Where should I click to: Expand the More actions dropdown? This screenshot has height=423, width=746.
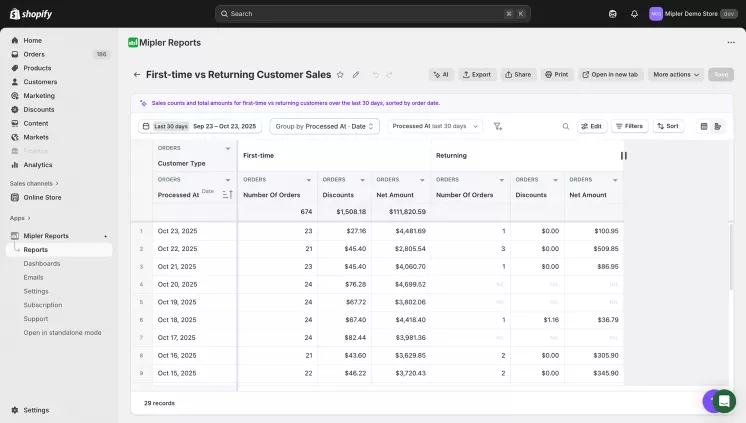pos(676,75)
